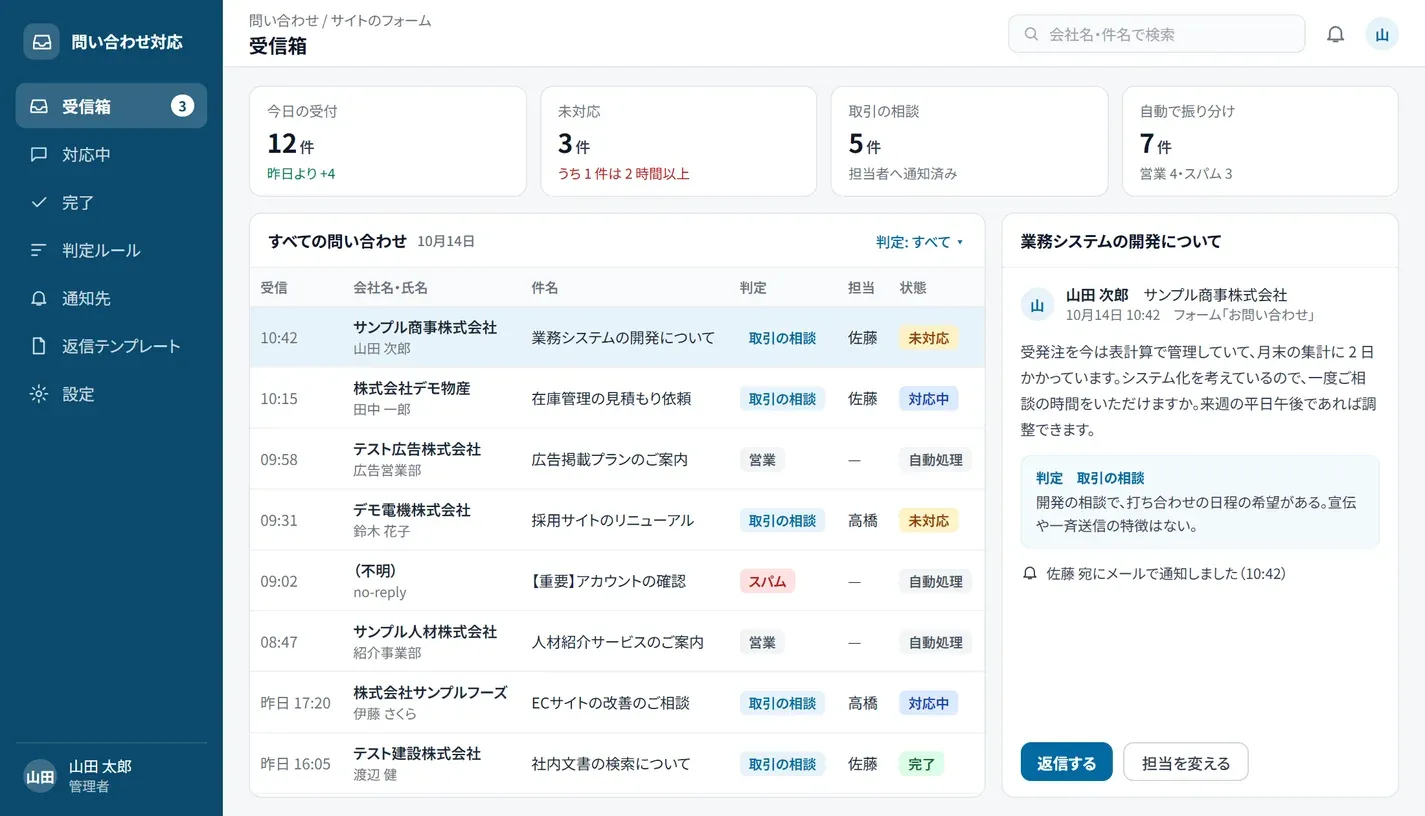Viewport: 1425px width, 816px height.
Task: Click the 営業 tag in the 08:47 row
Action: click(762, 642)
